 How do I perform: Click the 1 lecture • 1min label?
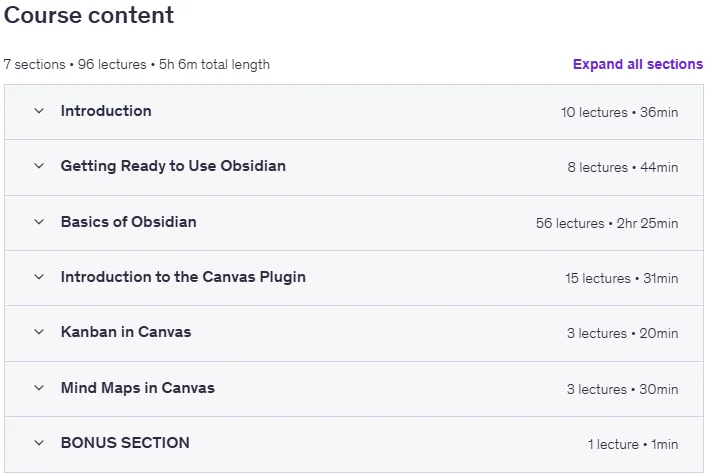tap(633, 444)
